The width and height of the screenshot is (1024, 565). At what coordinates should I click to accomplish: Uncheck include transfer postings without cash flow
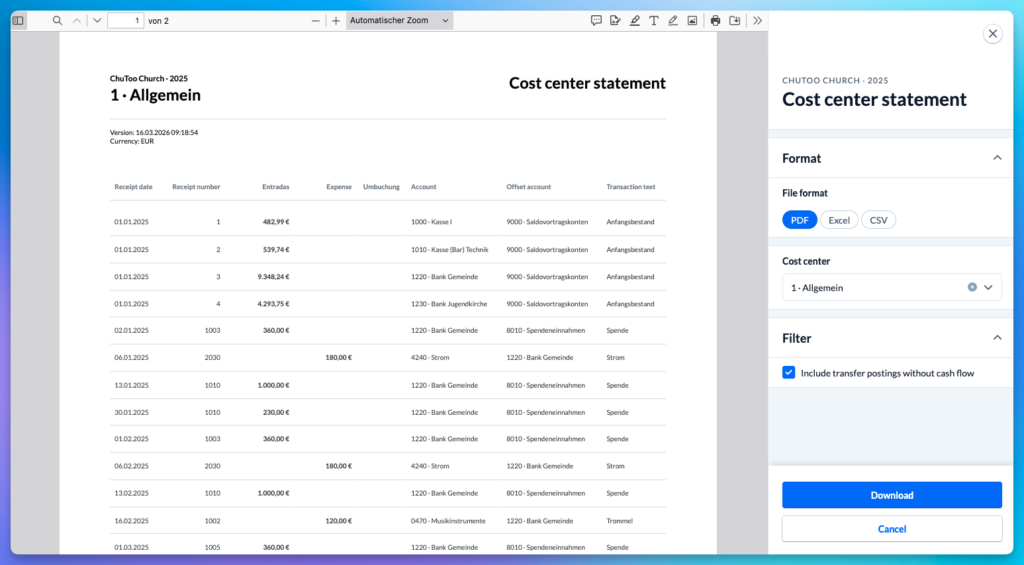pyautogui.click(x=789, y=373)
